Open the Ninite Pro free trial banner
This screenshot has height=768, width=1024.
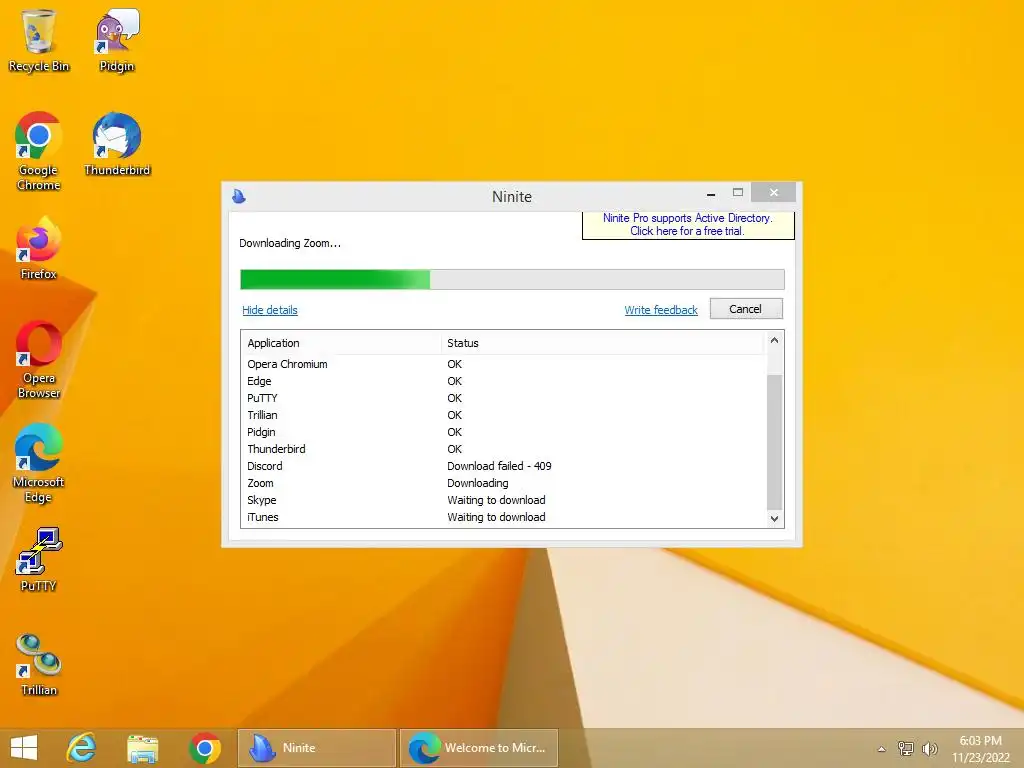[x=688, y=225]
